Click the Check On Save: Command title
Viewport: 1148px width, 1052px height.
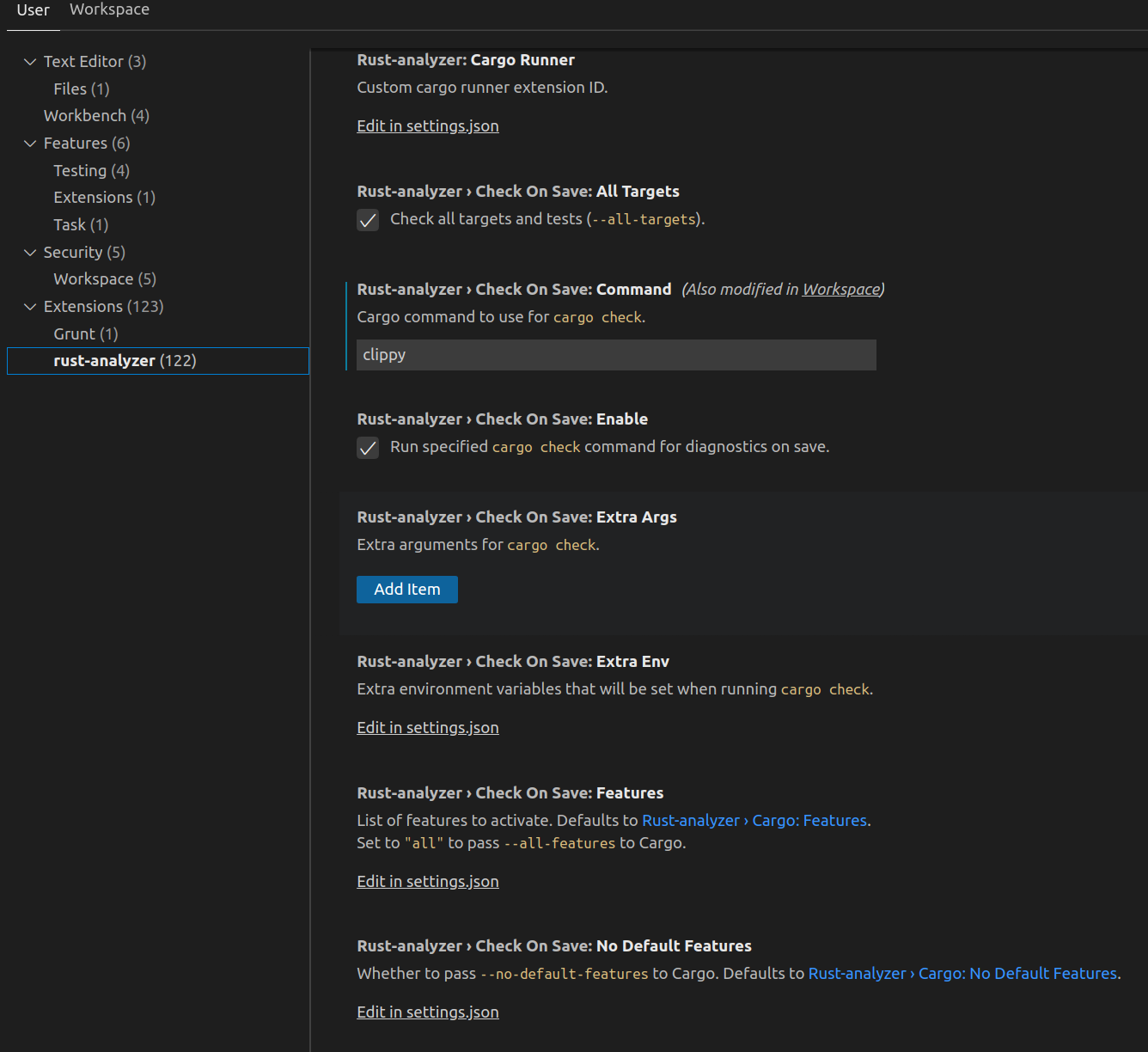[514, 290]
